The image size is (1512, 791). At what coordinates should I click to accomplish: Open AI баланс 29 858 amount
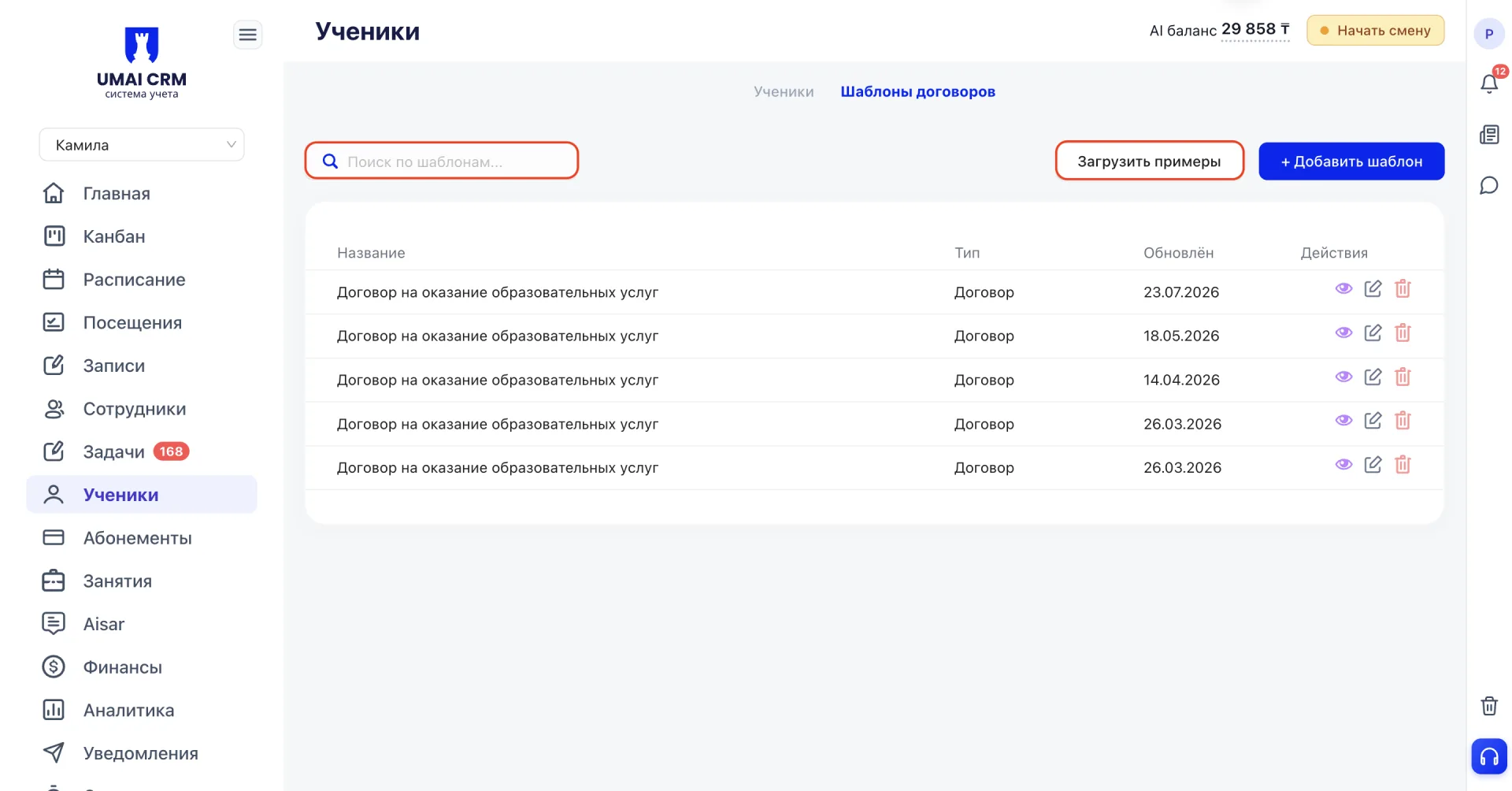1255,30
